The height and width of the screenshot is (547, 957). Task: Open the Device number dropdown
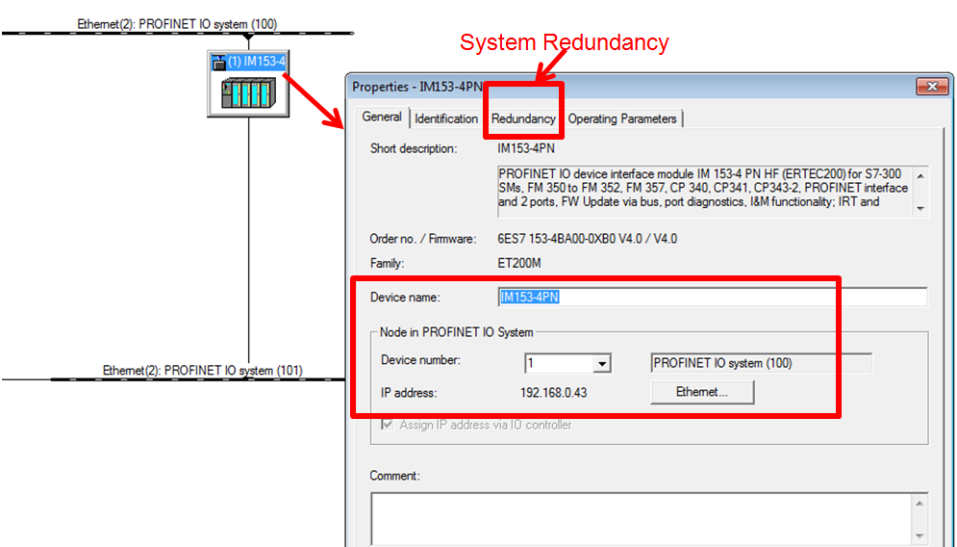tap(602, 364)
